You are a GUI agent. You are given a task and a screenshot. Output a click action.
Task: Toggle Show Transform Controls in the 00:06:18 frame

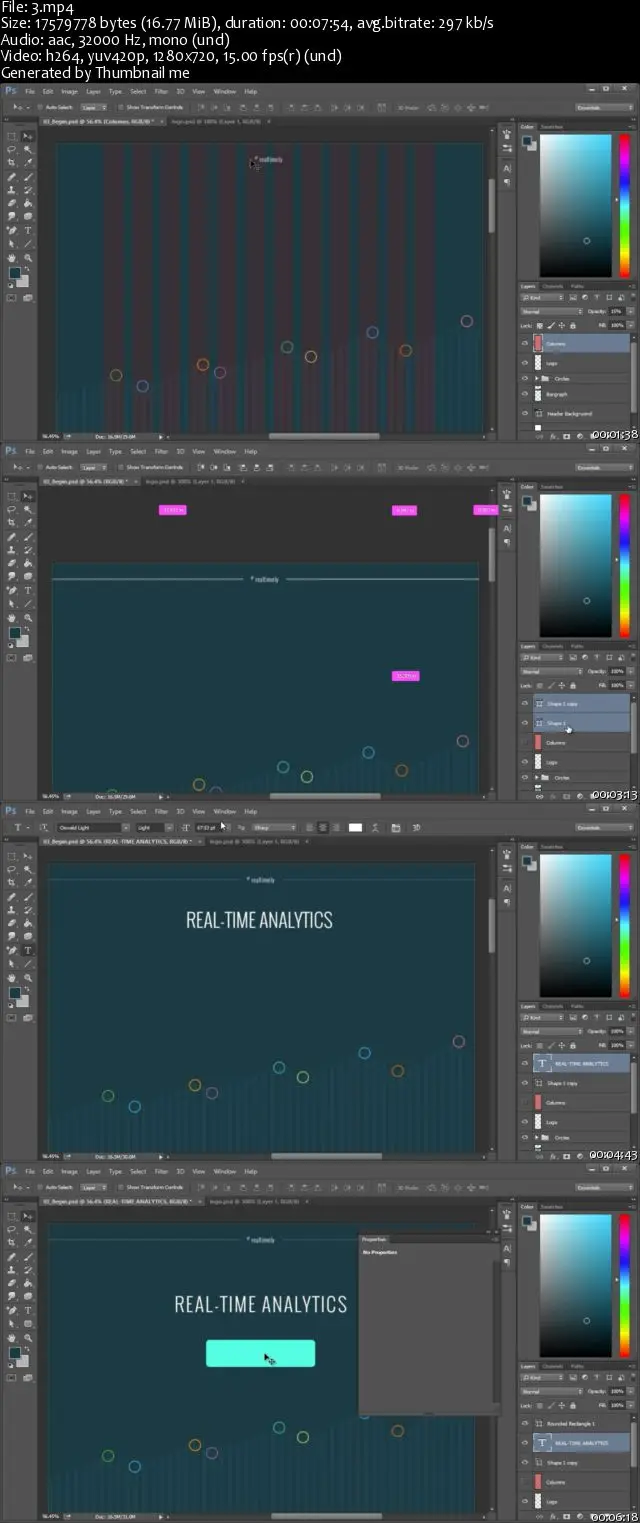pos(121,1187)
